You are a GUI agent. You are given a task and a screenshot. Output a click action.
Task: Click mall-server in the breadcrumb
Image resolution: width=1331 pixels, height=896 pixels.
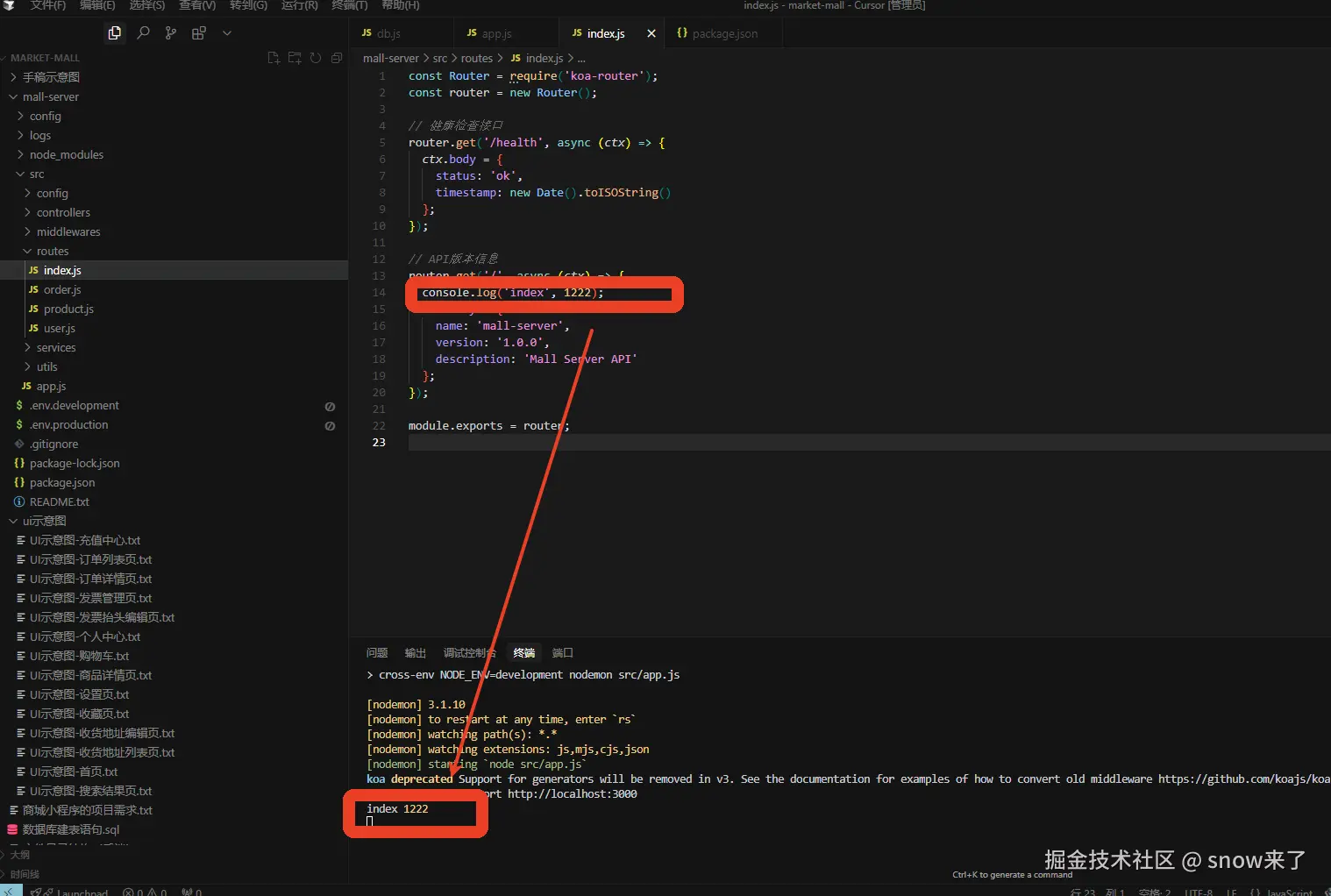pyautogui.click(x=391, y=59)
